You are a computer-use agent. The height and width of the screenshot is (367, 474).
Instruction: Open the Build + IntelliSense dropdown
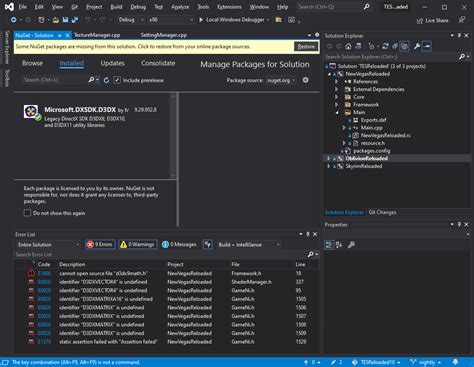coord(249,245)
